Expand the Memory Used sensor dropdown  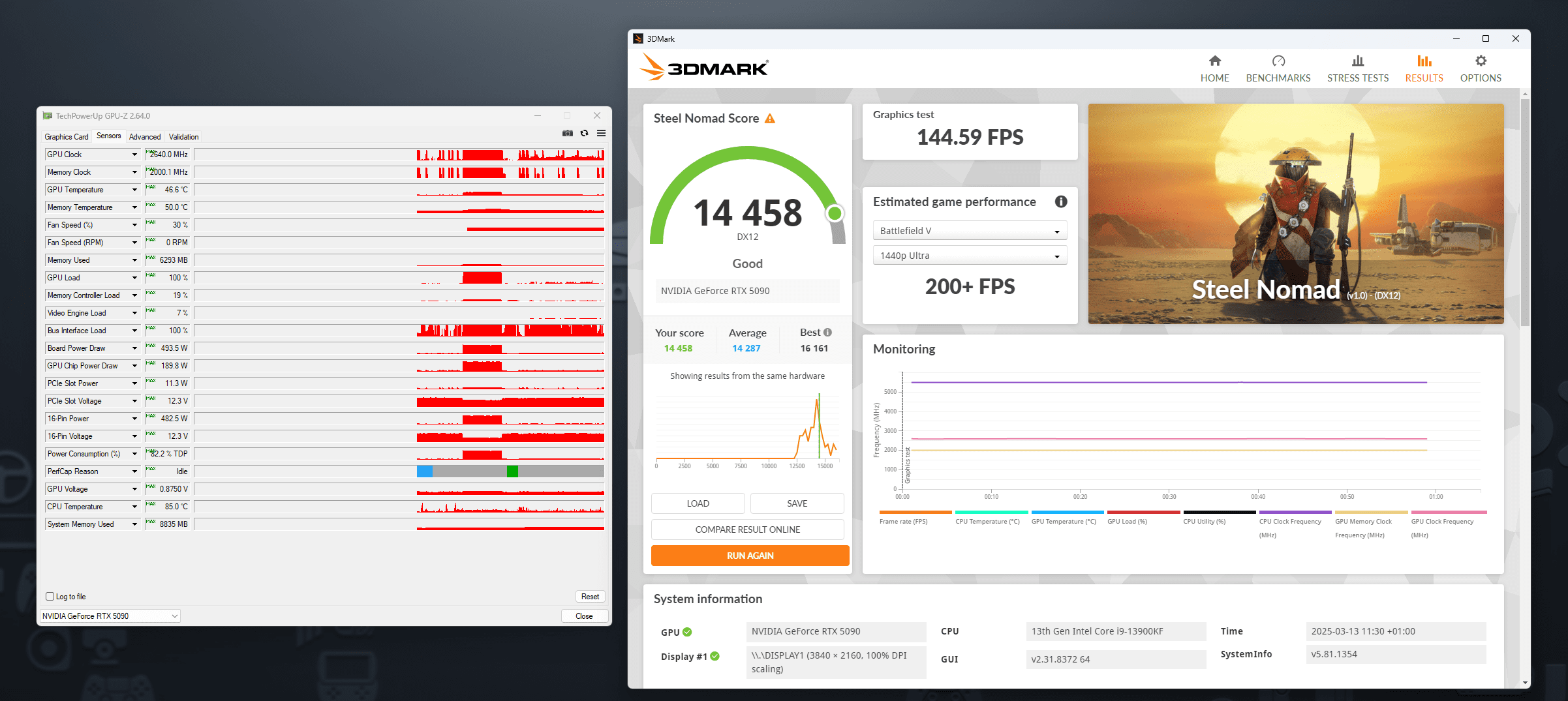134,260
